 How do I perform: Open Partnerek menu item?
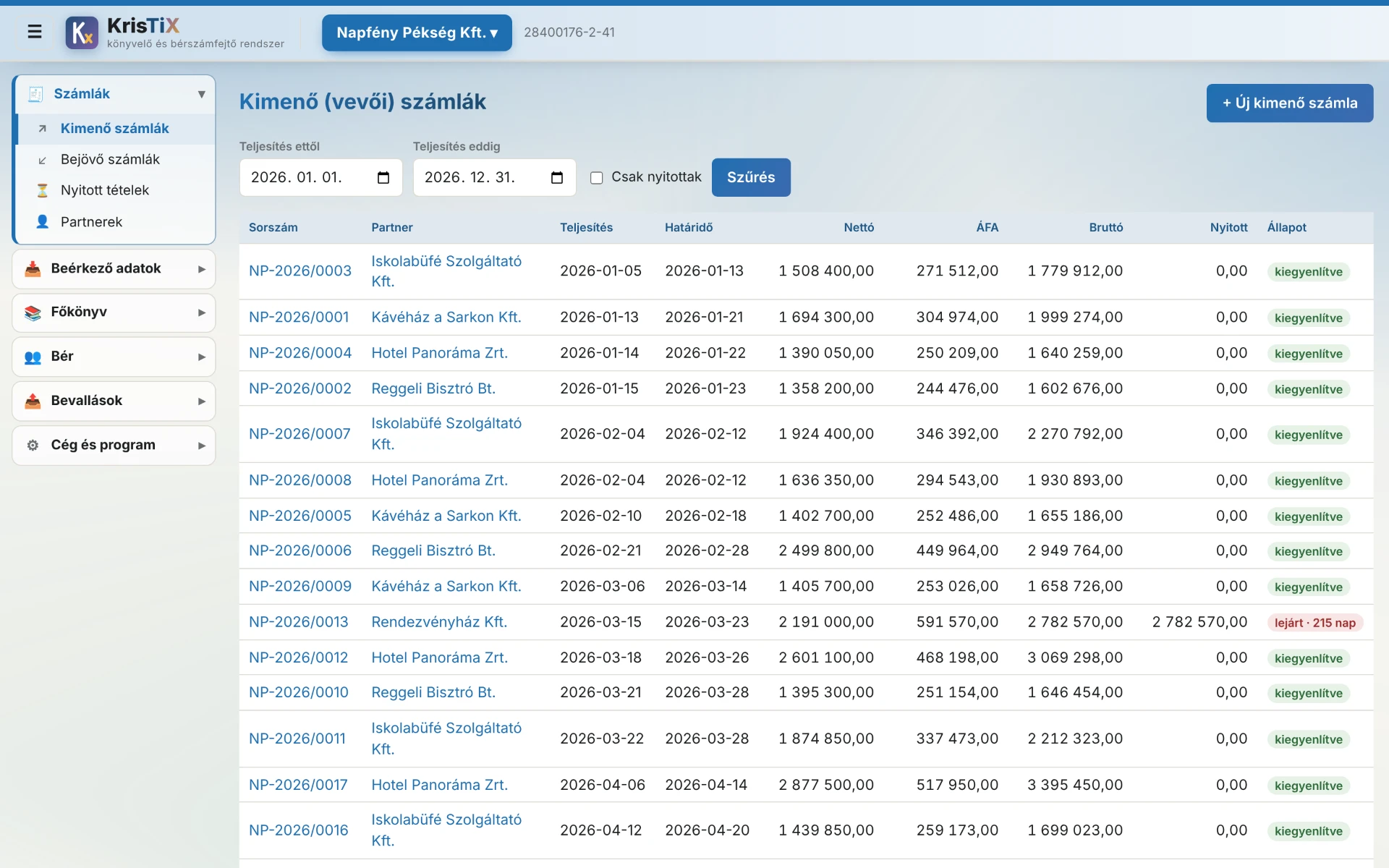pyautogui.click(x=116, y=221)
